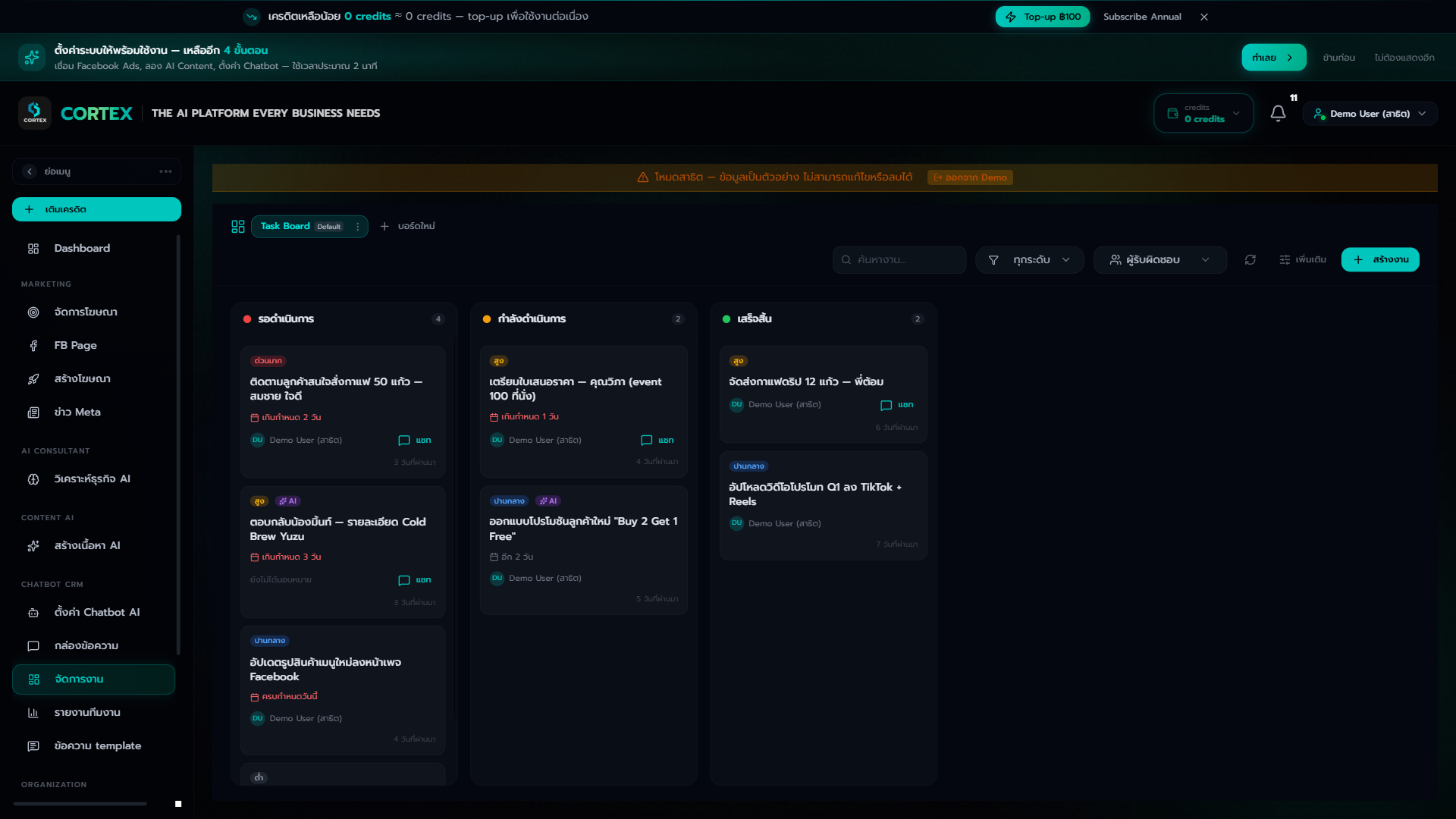Open Demo User account menu

click(1370, 114)
